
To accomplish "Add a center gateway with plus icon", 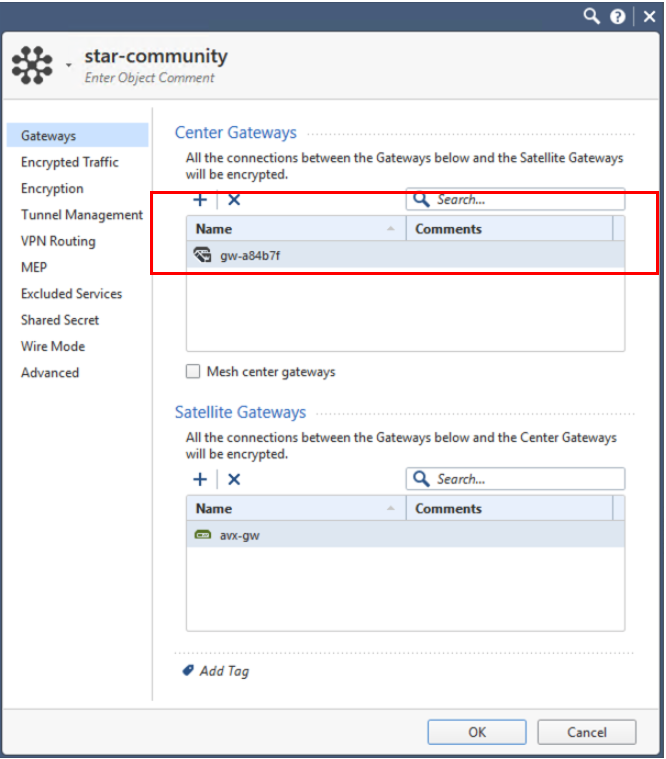I will point(200,200).
